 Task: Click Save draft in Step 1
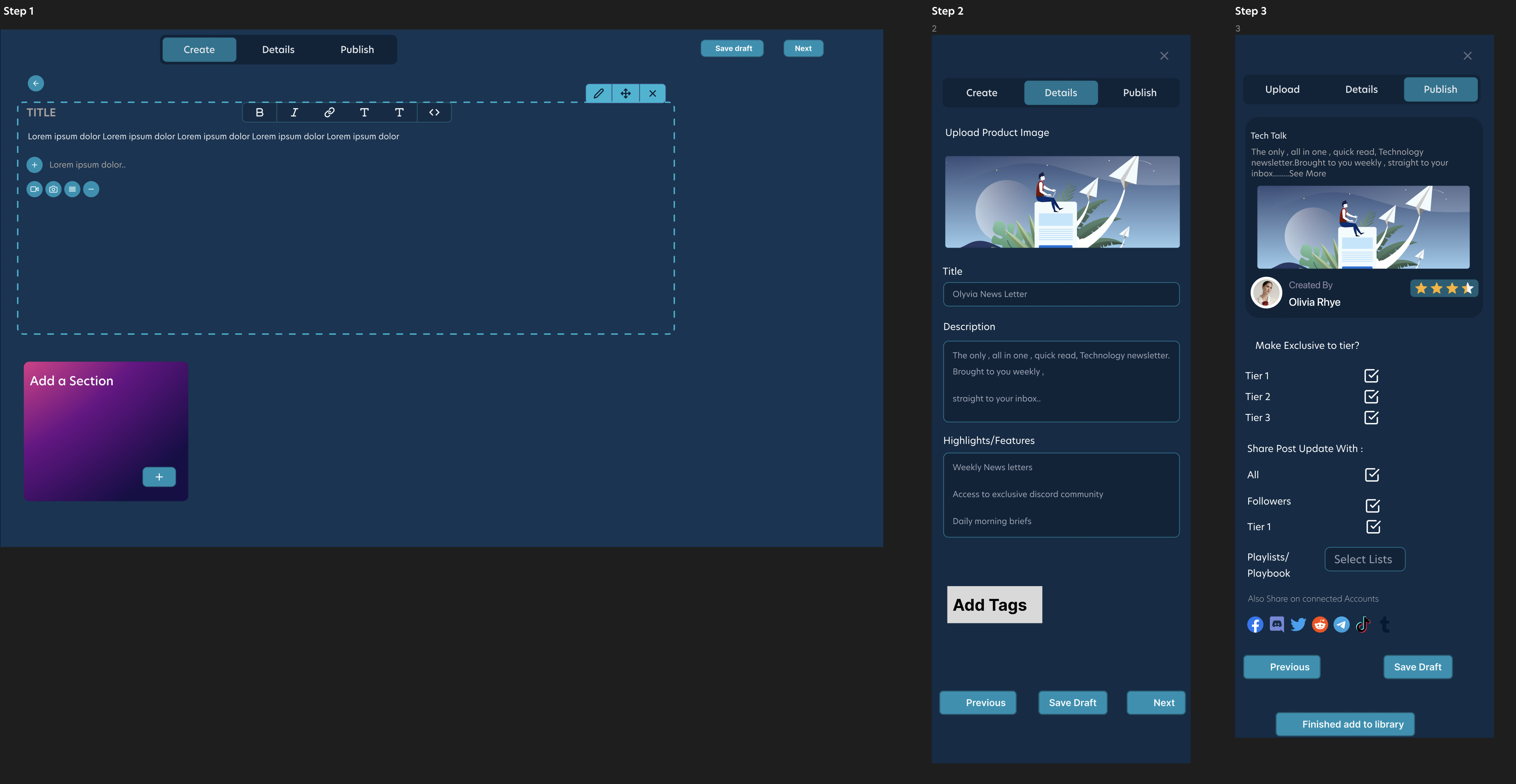(732, 48)
